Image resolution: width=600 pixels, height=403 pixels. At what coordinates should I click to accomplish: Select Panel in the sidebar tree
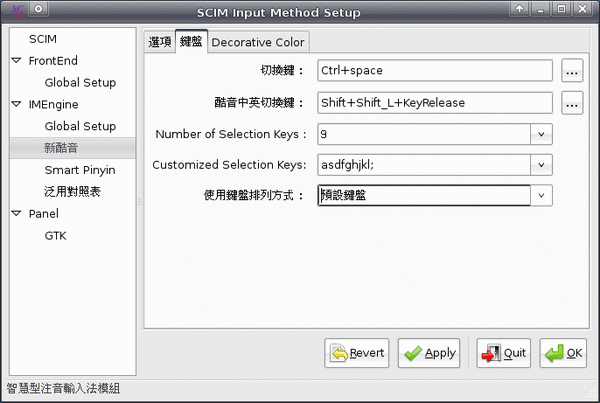[x=44, y=214]
